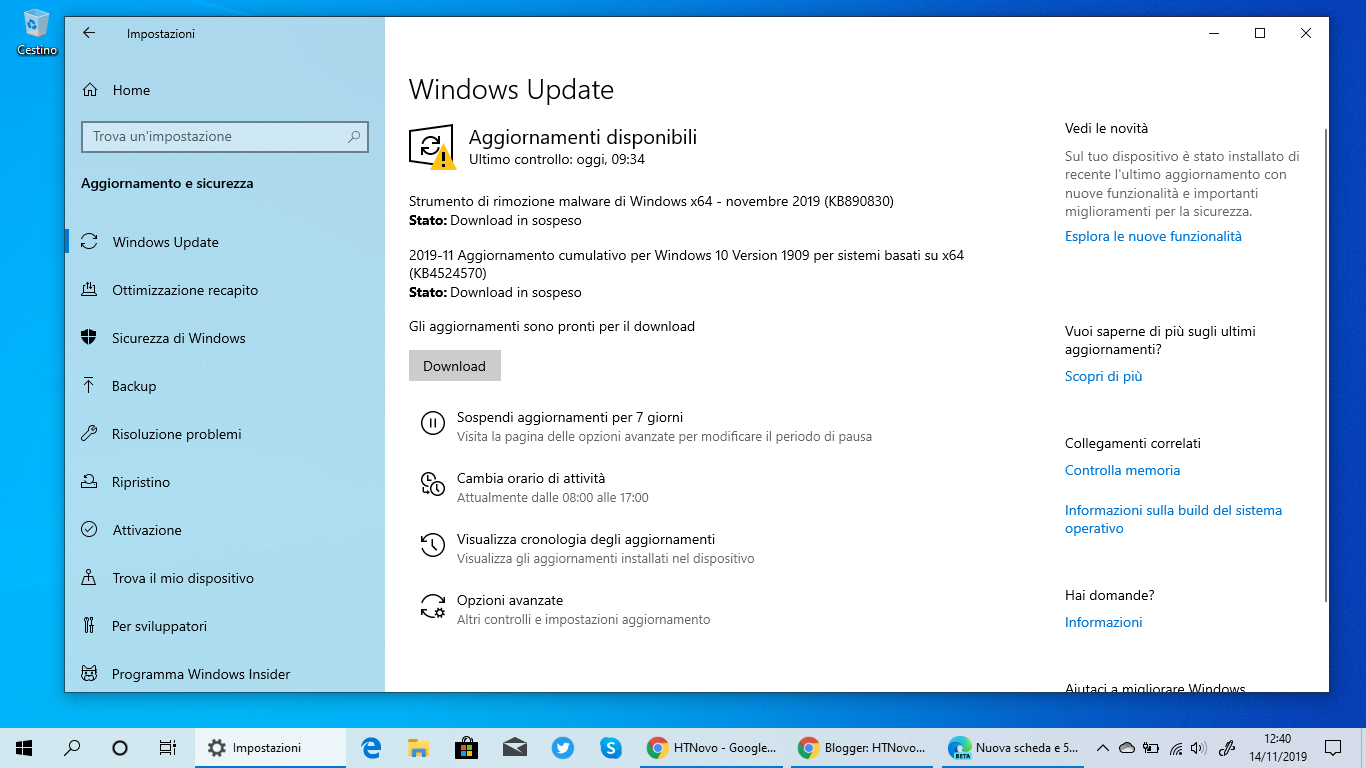Open Twitter app from taskbar
The width and height of the screenshot is (1366, 768).
tap(563, 747)
